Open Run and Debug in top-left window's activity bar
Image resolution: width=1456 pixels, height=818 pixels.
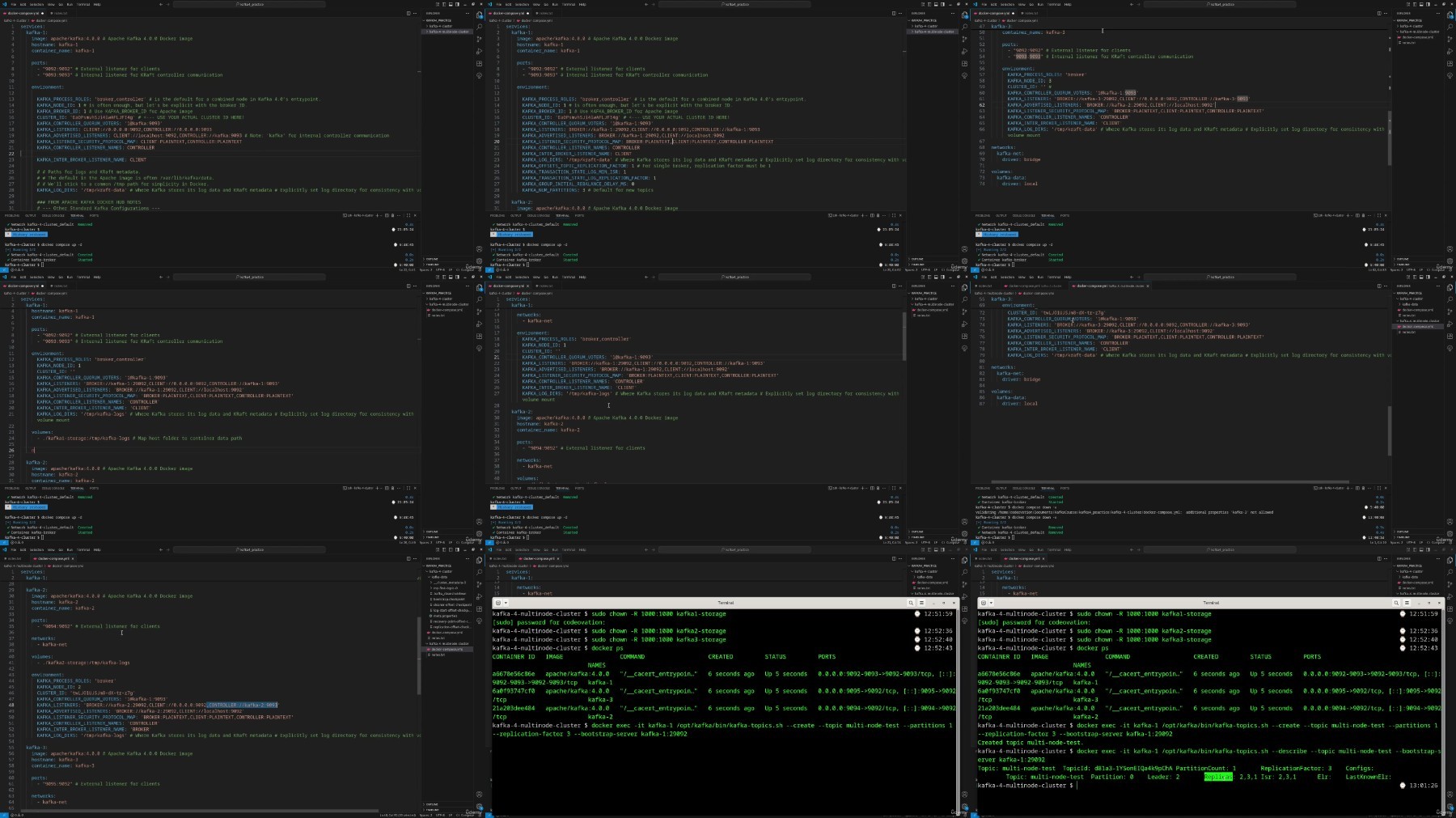point(480,51)
